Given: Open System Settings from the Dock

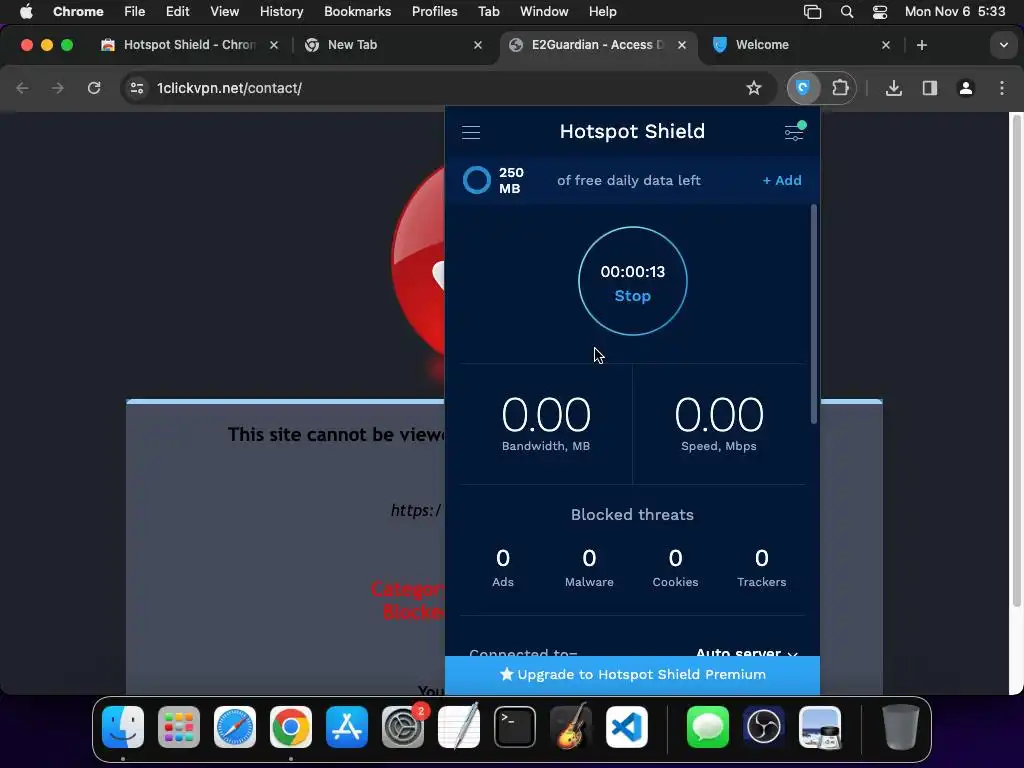Looking at the screenshot, I should pos(403,727).
